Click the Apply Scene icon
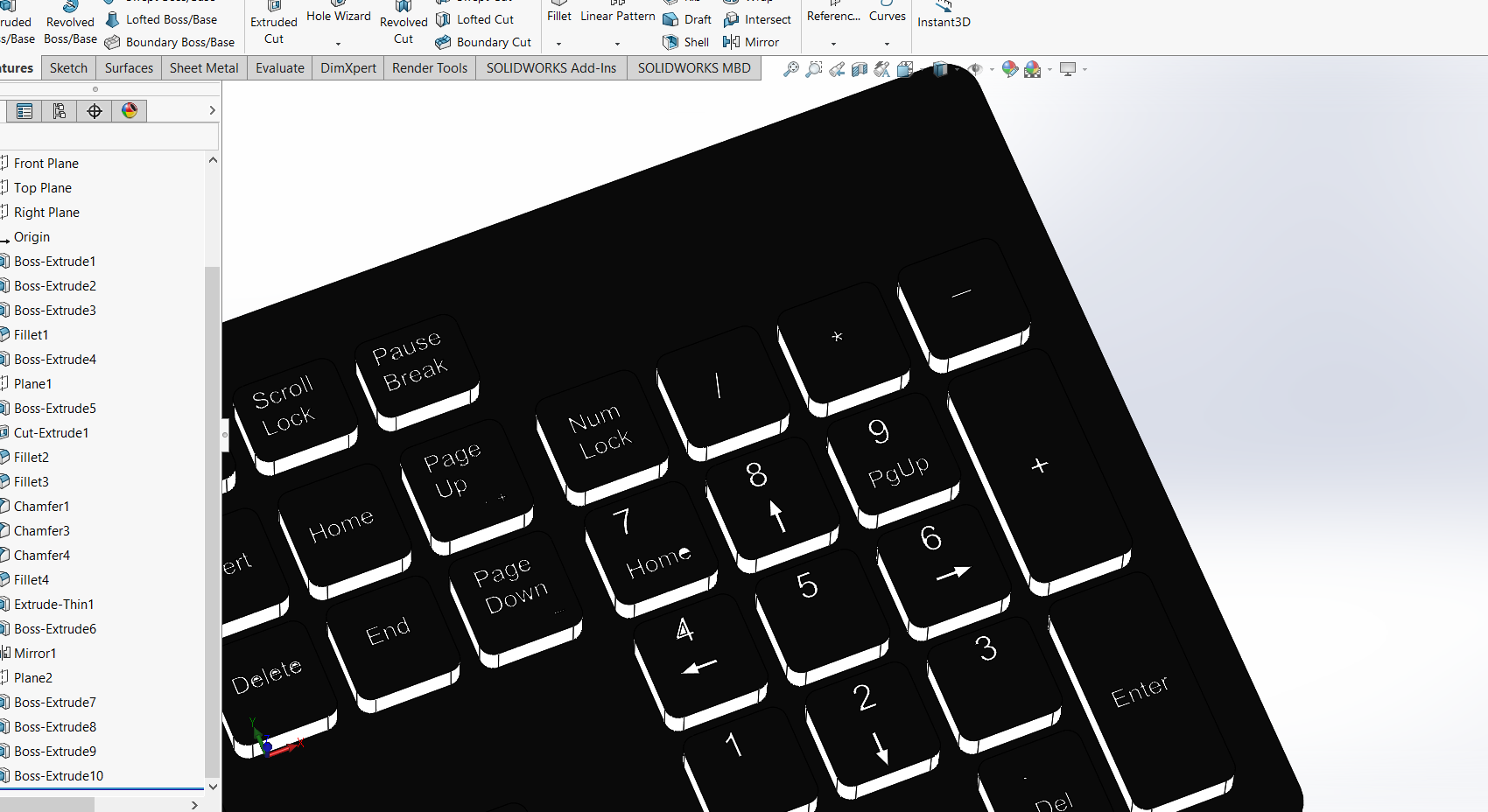This screenshot has height=812, width=1488. (1033, 69)
